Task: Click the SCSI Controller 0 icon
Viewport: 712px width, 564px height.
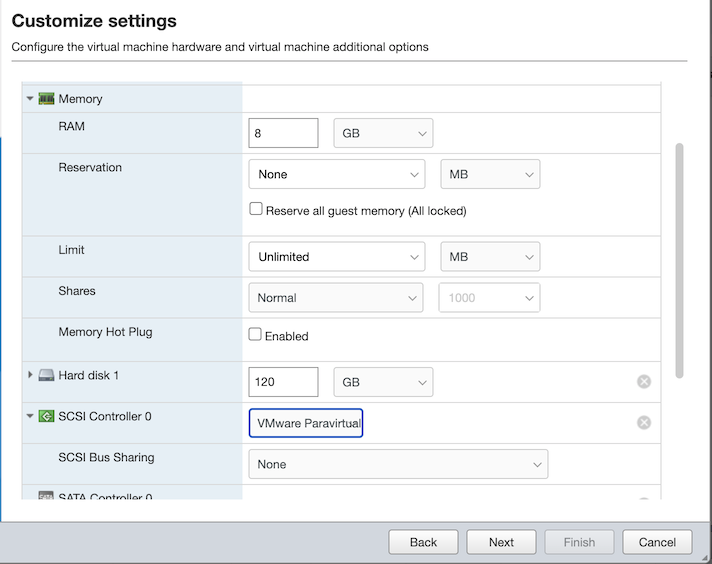Action: point(46,416)
